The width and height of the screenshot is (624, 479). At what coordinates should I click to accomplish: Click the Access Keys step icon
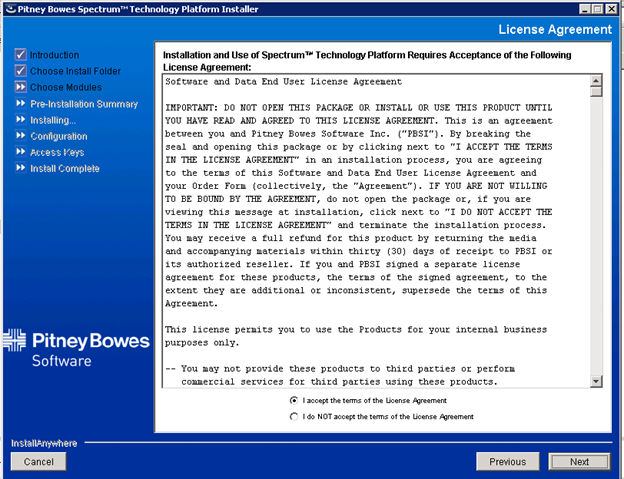click(20, 152)
